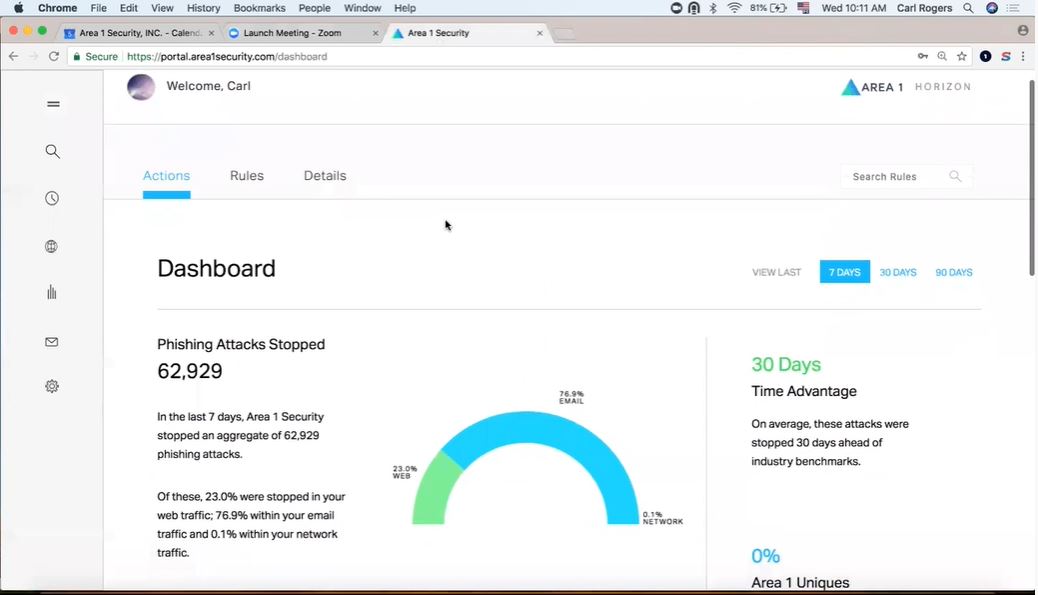Image resolution: width=1038 pixels, height=595 pixels.
Task: Click the Wi-Fi icon in menu bar
Action: tap(733, 8)
